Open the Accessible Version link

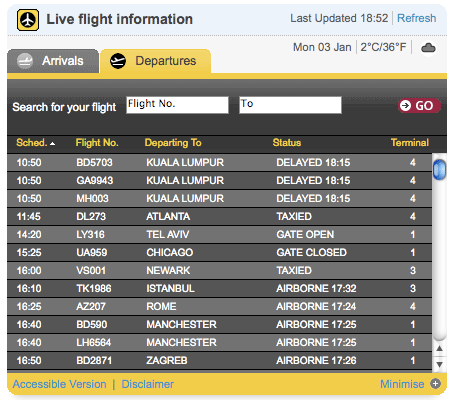[x=59, y=384]
